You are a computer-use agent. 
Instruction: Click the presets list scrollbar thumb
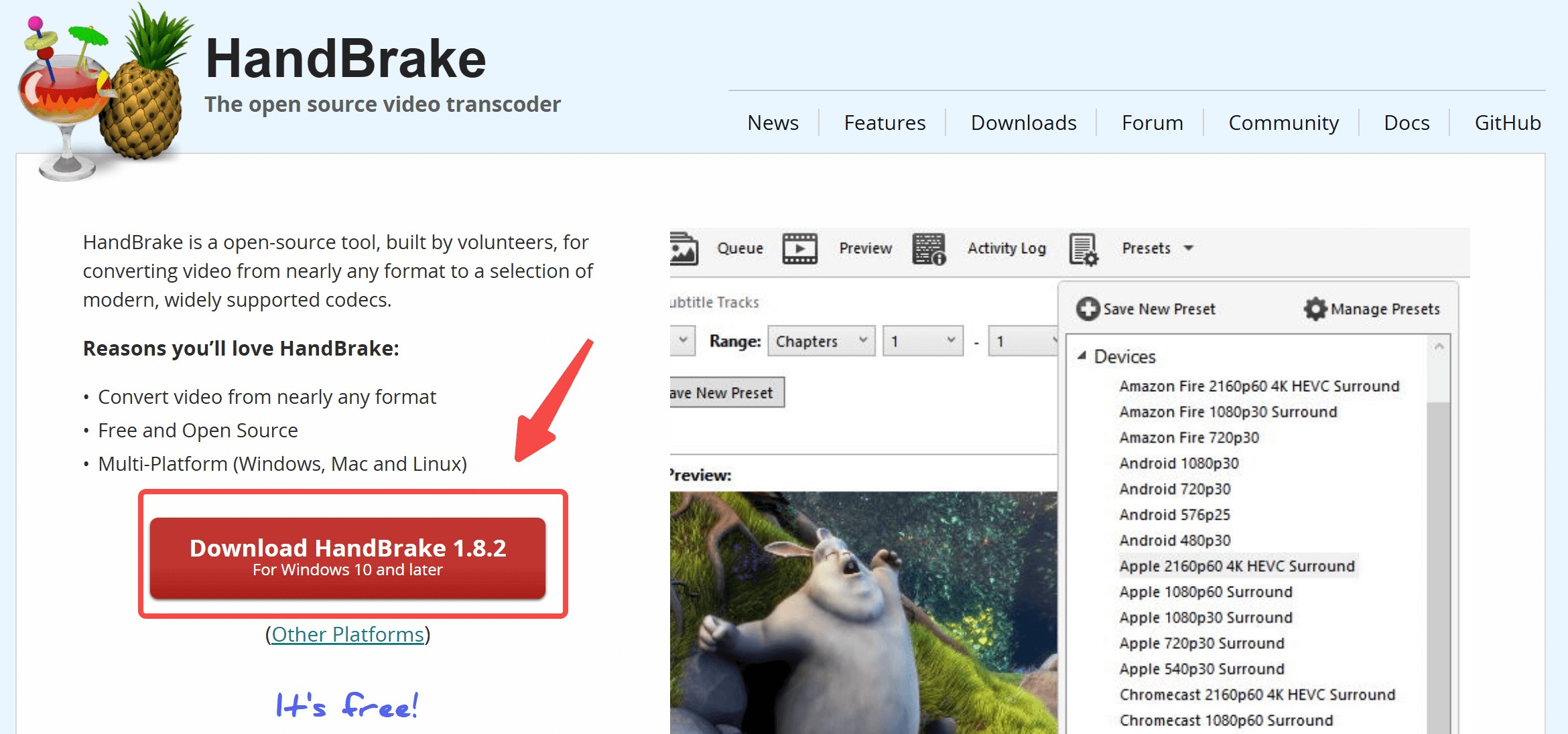[x=1438, y=569]
